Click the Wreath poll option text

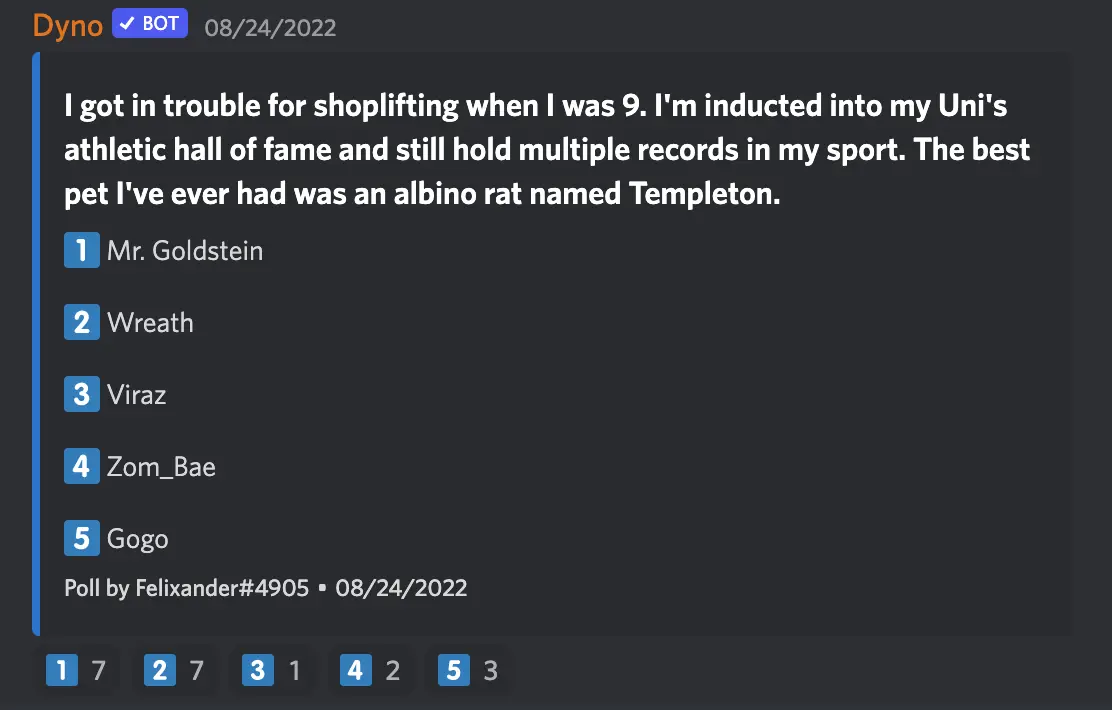pyautogui.click(x=150, y=322)
